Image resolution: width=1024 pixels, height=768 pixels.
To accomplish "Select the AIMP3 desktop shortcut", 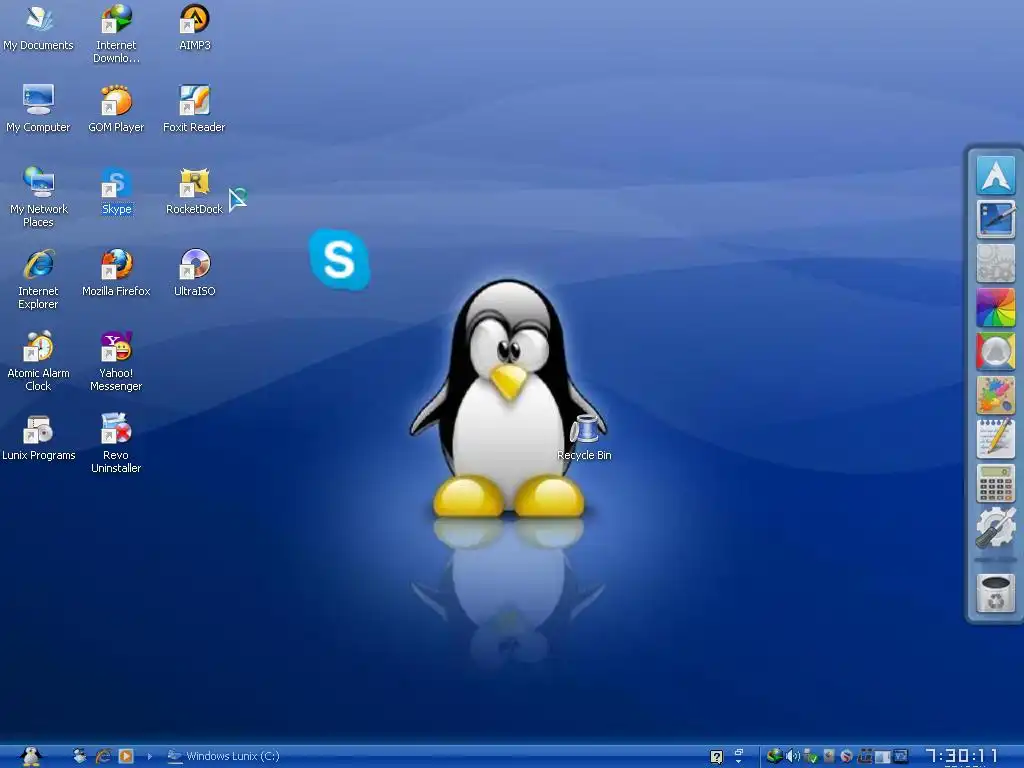I will click(195, 28).
